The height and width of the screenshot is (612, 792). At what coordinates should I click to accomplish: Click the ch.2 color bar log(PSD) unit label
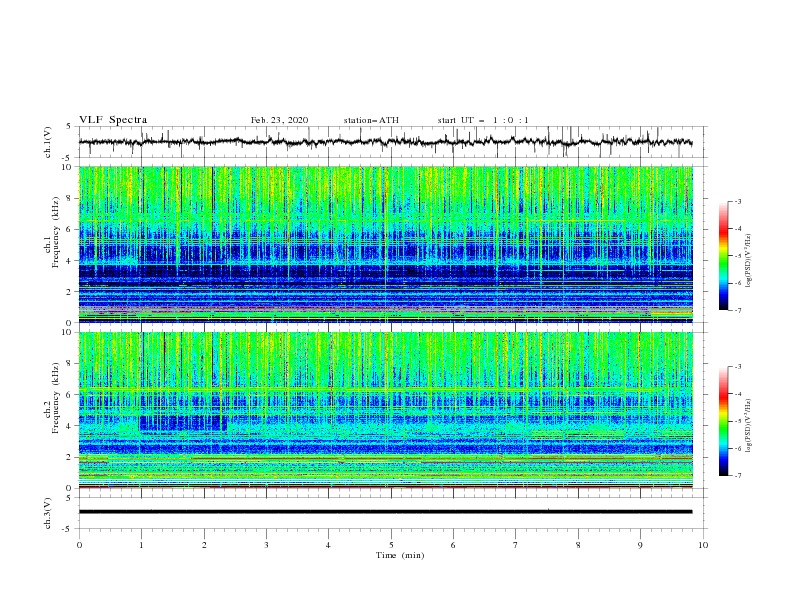(749, 426)
